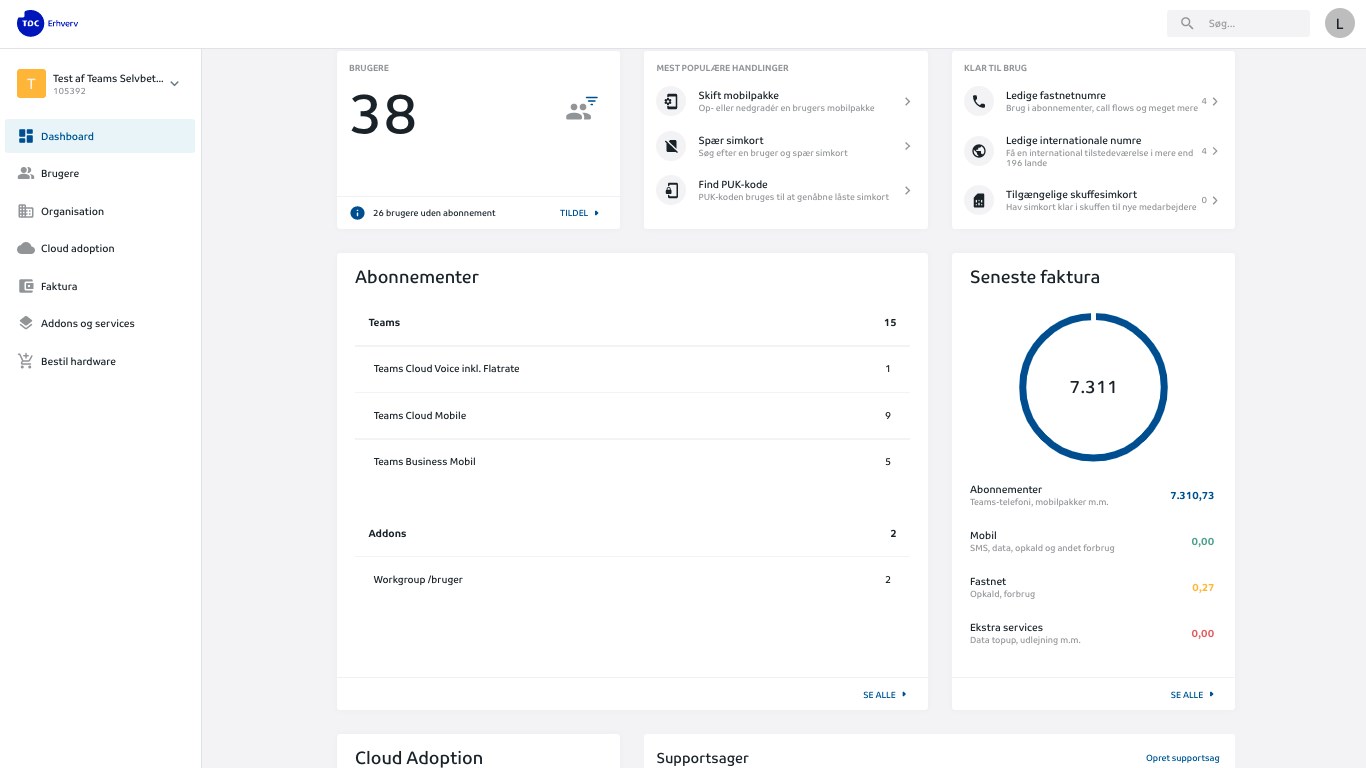Click the Find PUK-kode action title

[733, 184]
